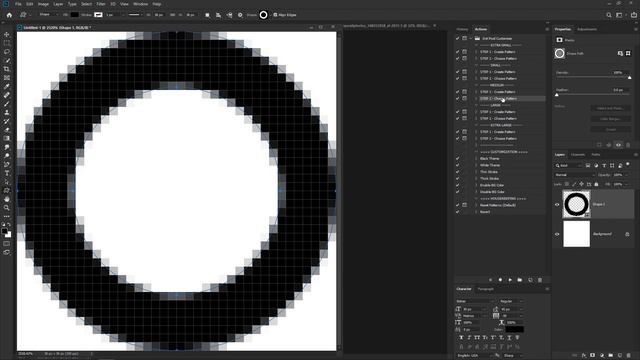Screen dimensions: 640x360
Task: Select the Zoom tool
Action: 7,208
